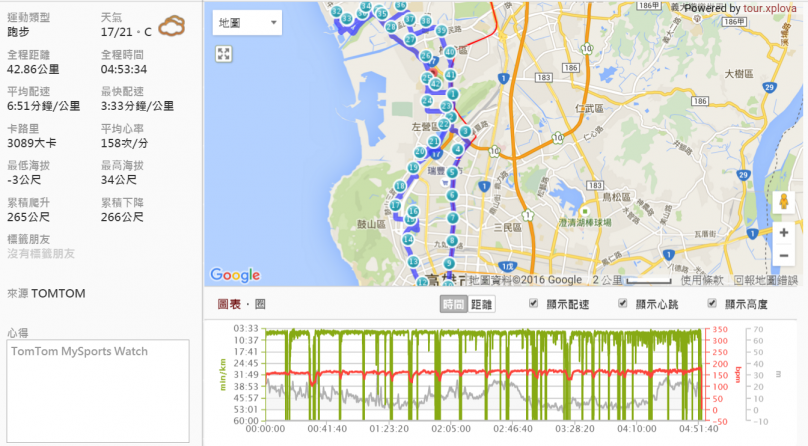This screenshot has height=446, width=808.
Task: Zoom out the map with minus button
Action: point(785,255)
